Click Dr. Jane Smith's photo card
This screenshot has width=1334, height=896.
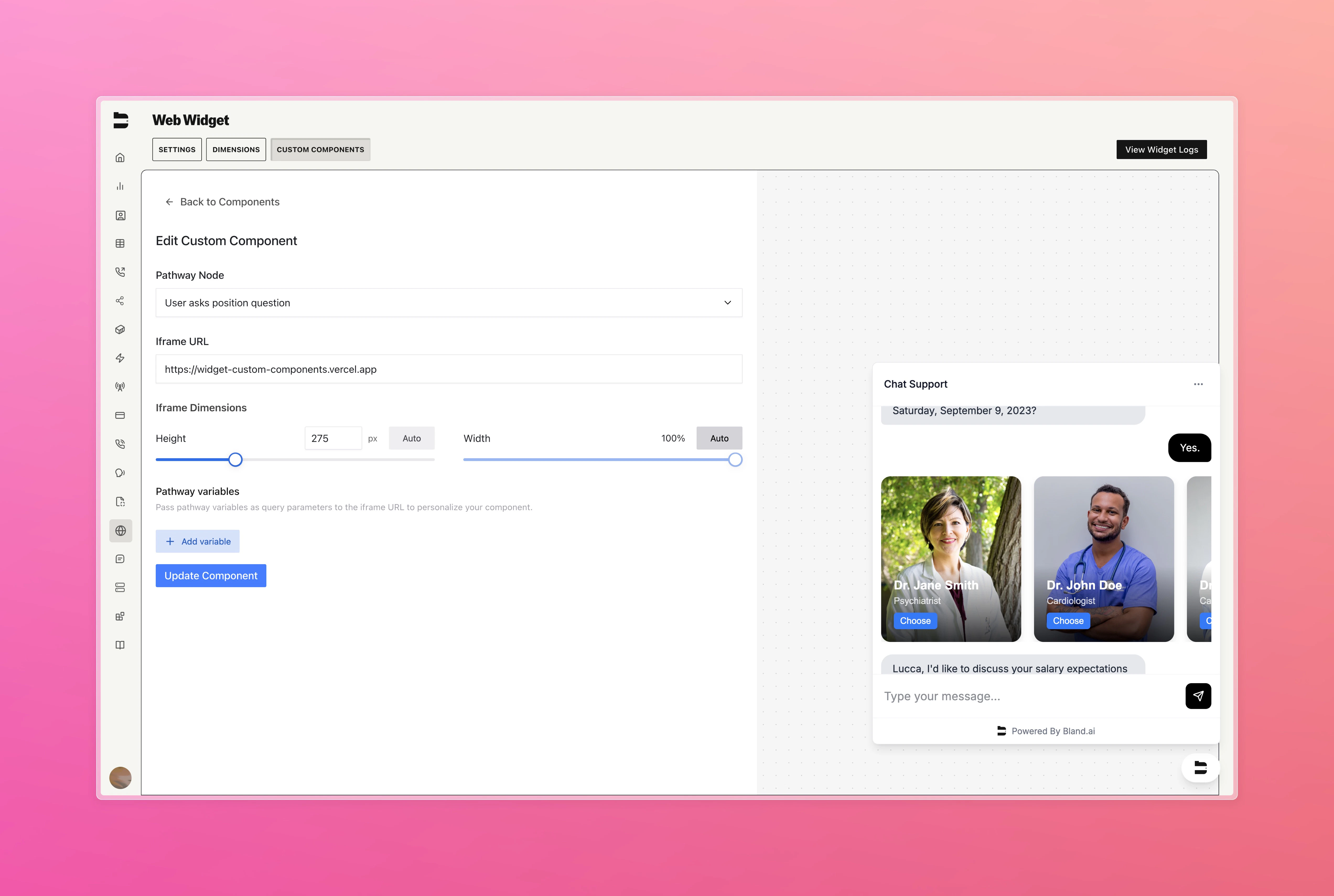(951, 559)
